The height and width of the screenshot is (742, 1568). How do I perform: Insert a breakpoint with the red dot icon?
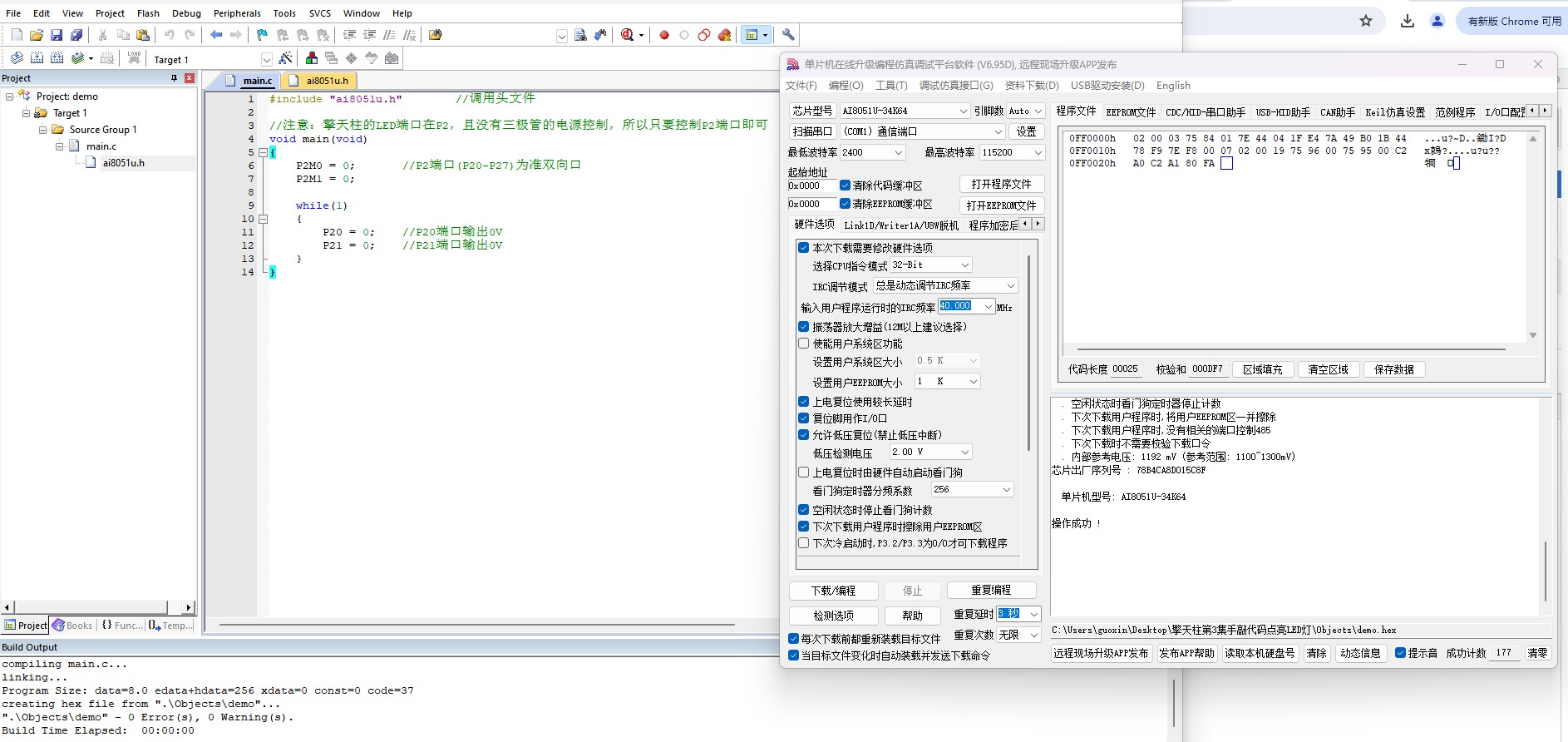pos(664,35)
